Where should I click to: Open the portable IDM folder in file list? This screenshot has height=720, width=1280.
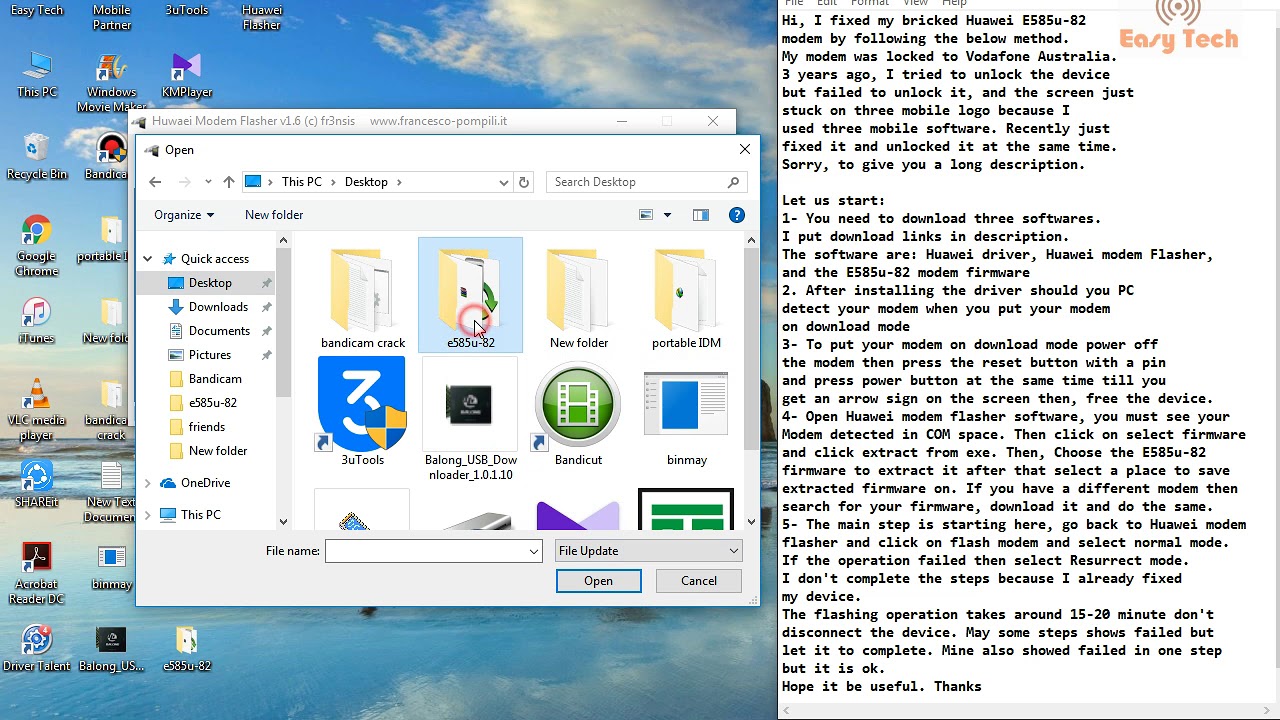[686, 296]
